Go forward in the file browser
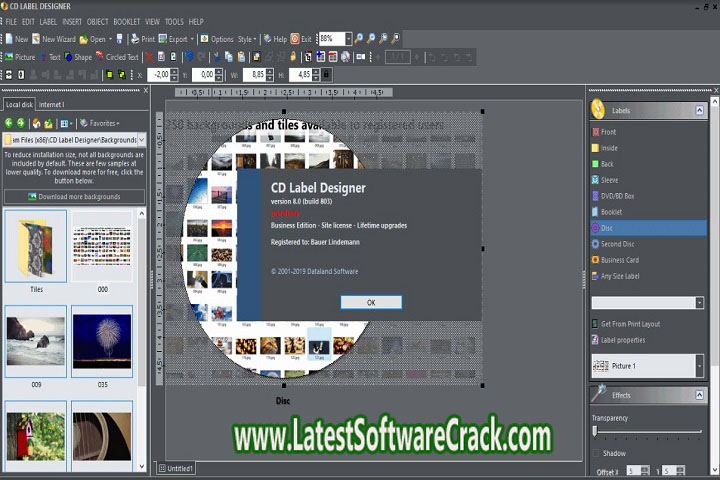The image size is (720, 480). pyautogui.click(x=21, y=123)
